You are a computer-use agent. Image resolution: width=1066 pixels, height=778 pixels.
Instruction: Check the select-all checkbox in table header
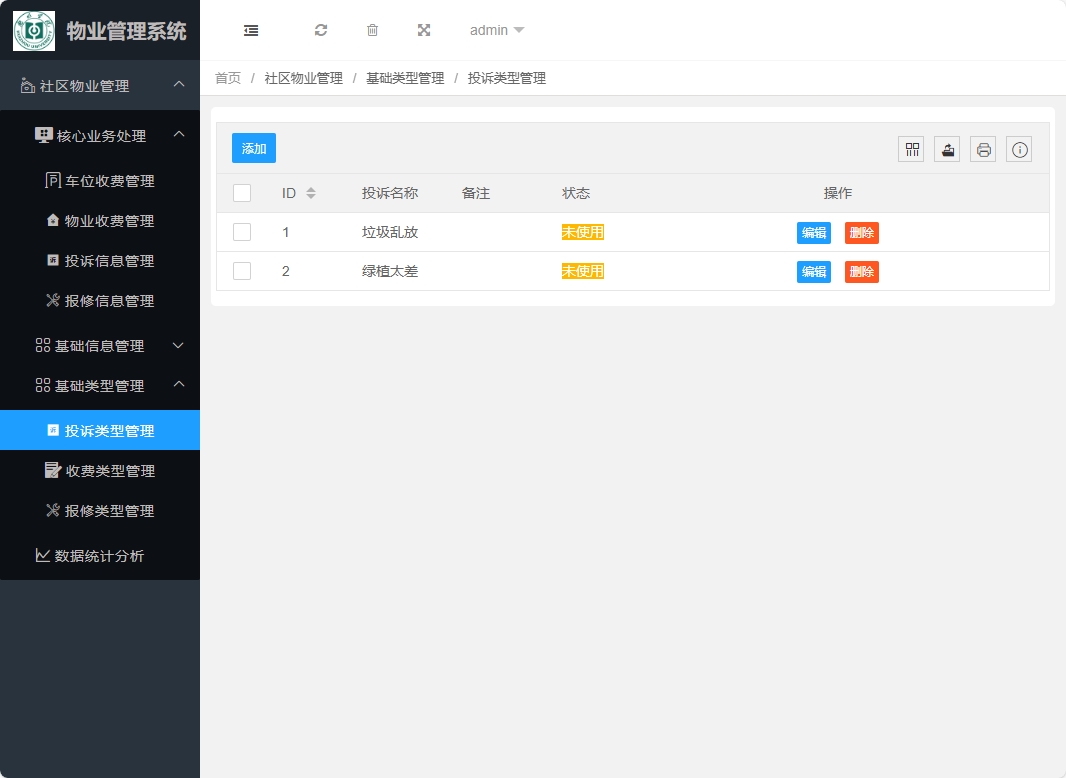click(x=241, y=192)
